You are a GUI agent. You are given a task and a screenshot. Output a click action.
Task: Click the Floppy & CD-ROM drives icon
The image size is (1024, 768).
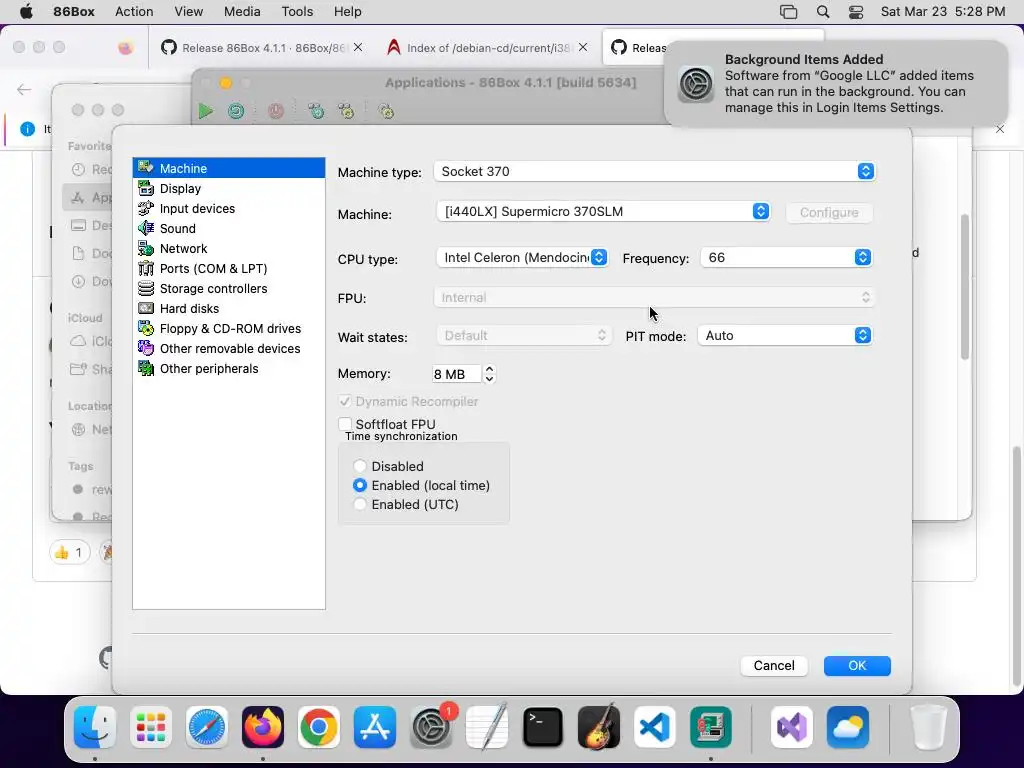coord(146,328)
